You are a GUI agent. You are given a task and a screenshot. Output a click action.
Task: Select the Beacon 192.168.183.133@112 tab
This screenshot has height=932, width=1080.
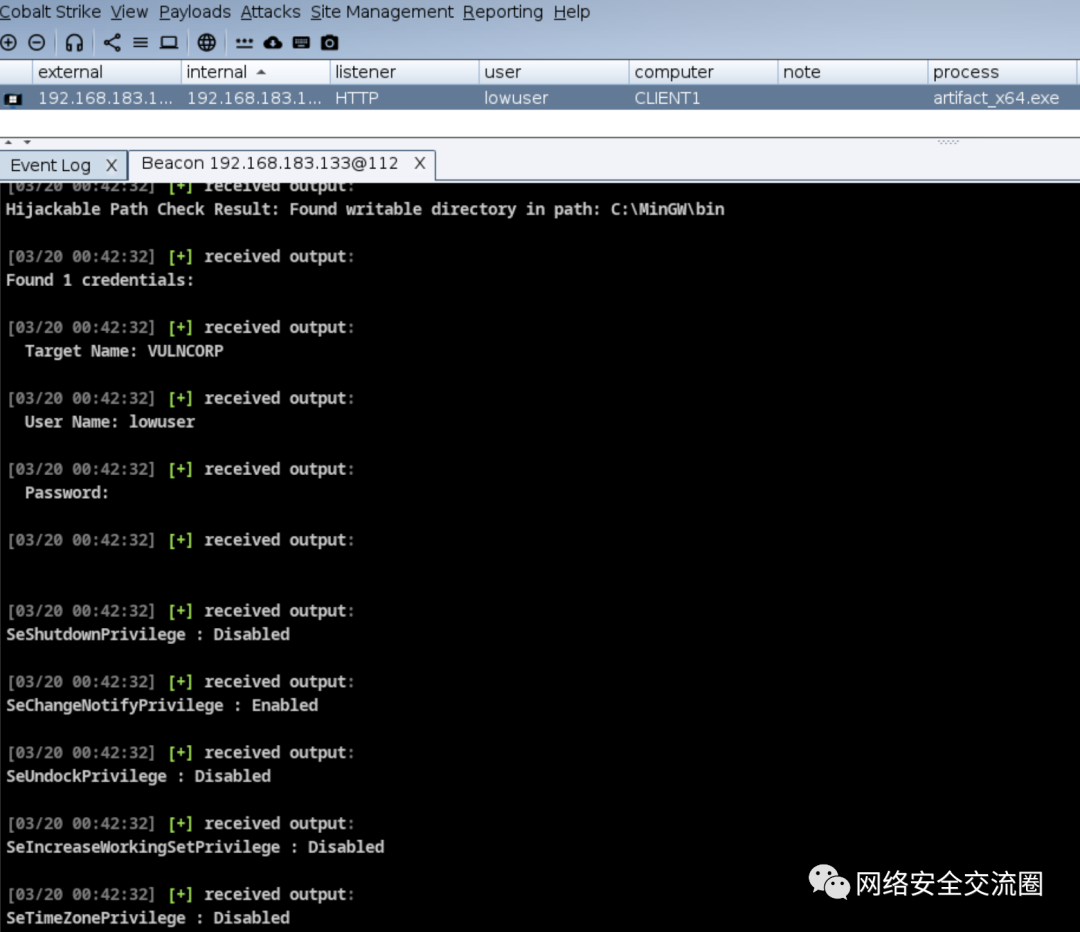[x=270, y=163]
